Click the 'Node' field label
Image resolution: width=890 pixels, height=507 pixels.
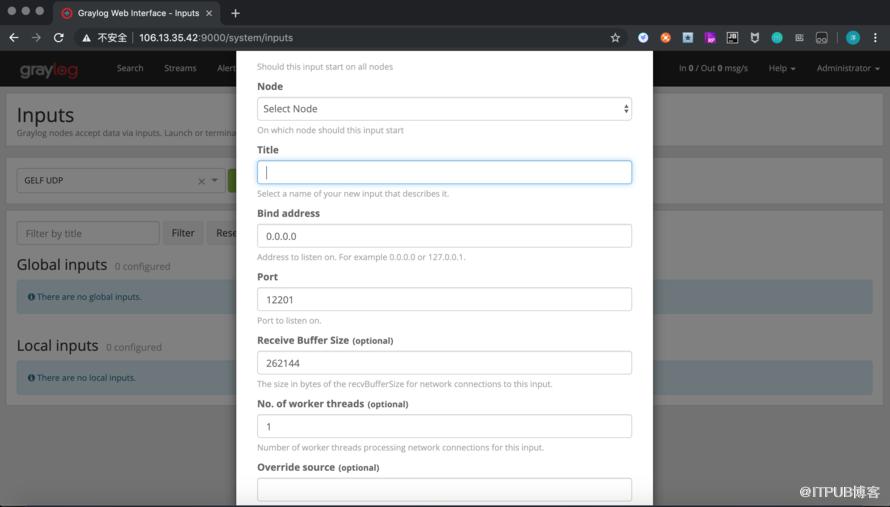click(270, 86)
